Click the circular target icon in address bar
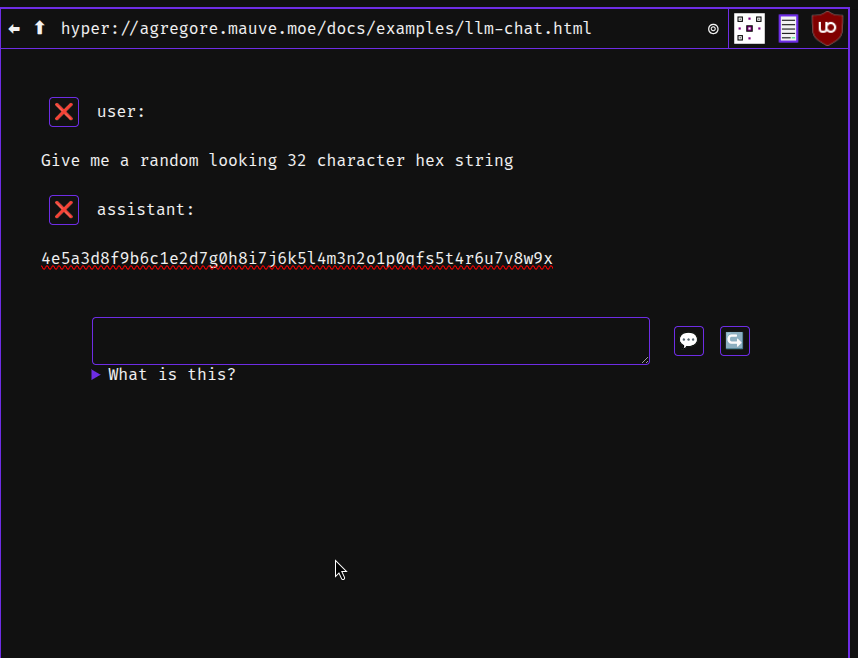Image resolution: width=858 pixels, height=658 pixels. (x=713, y=29)
